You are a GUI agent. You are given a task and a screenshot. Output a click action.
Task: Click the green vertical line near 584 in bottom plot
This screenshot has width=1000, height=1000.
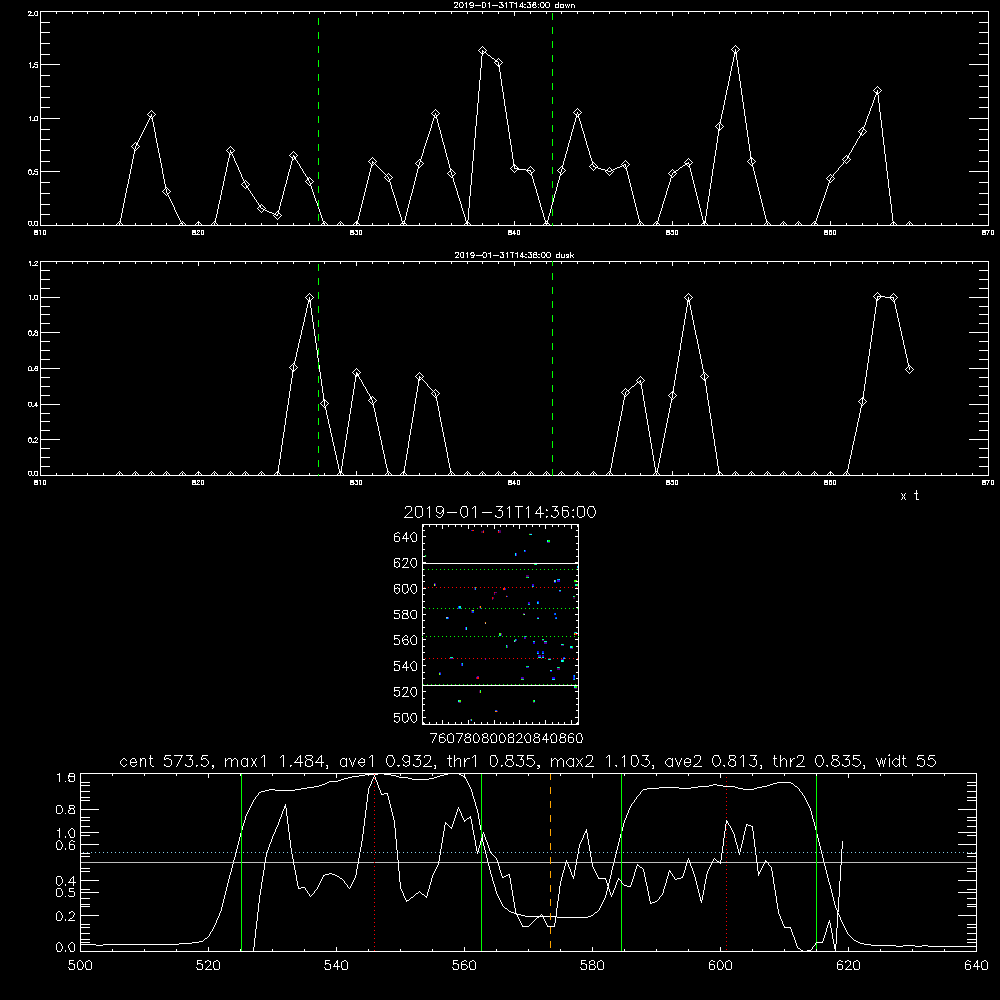click(x=621, y=862)
